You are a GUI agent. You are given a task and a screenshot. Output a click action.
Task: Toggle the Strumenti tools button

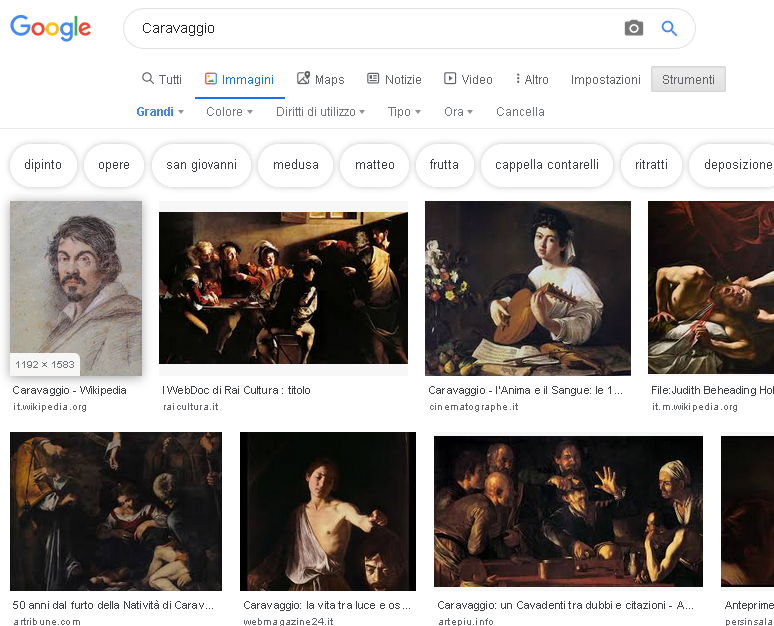pyautogui.click(x=688, y=79)
